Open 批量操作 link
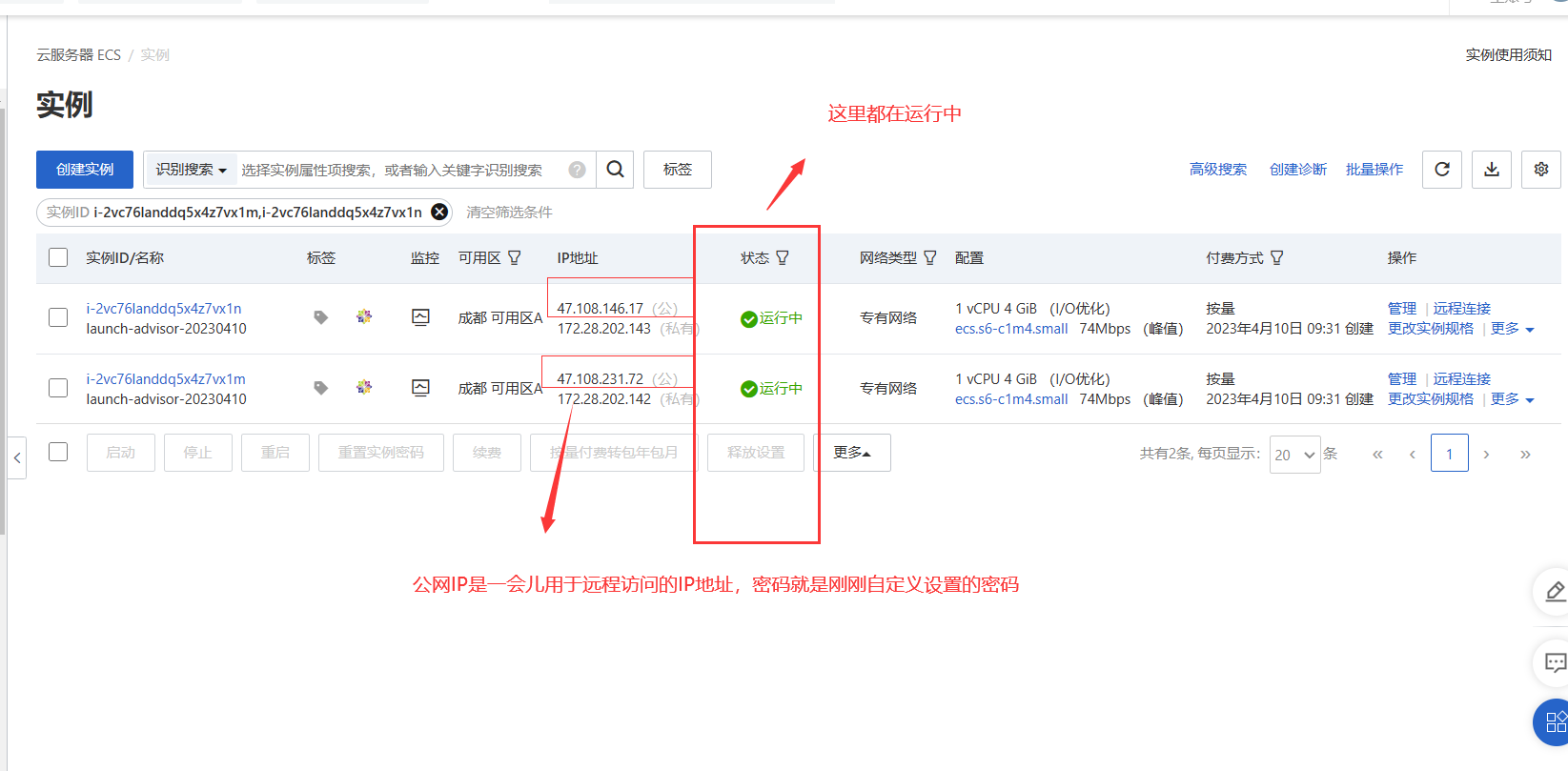Screen dimensions: 1568x771 [x=1375, y=170]
